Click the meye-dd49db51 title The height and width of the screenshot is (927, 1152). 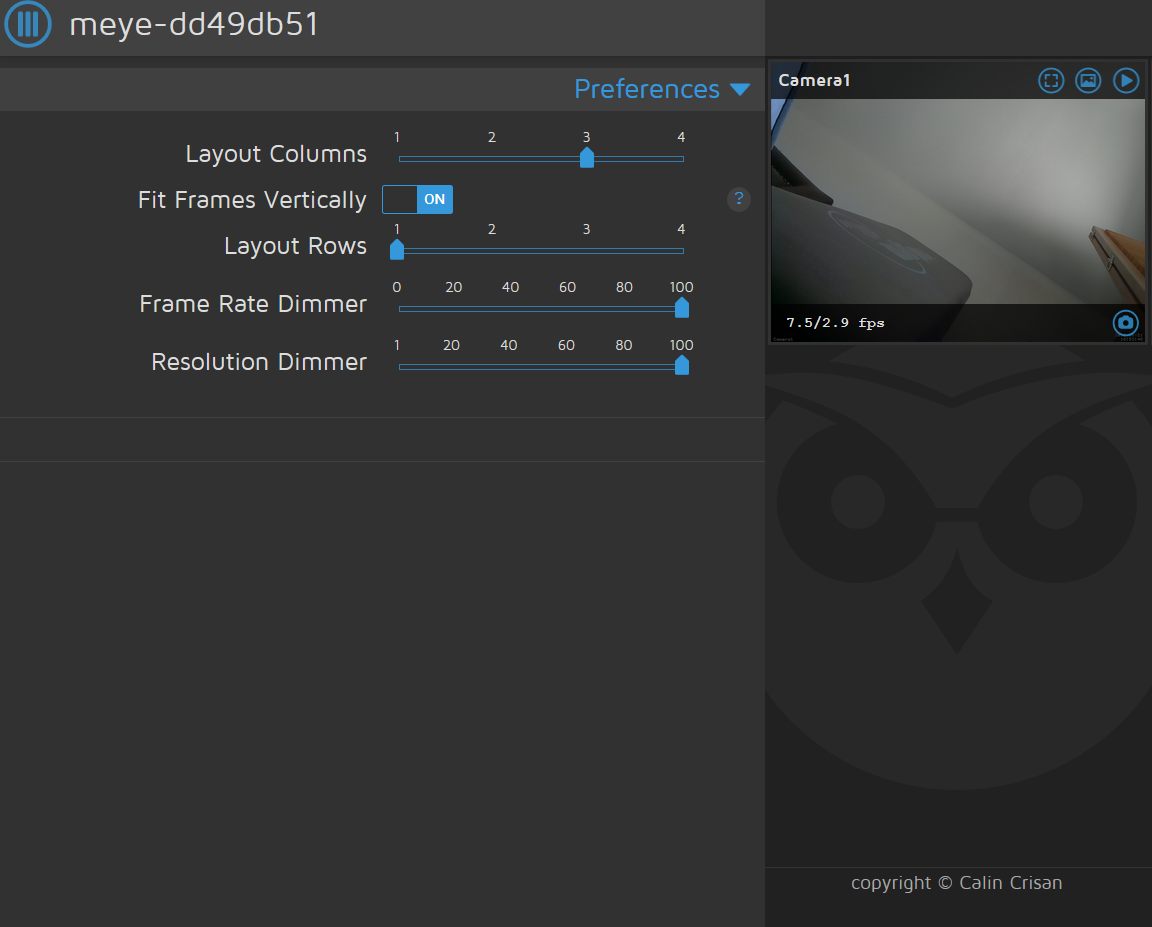pyautogui.click(x=193, y=25)
